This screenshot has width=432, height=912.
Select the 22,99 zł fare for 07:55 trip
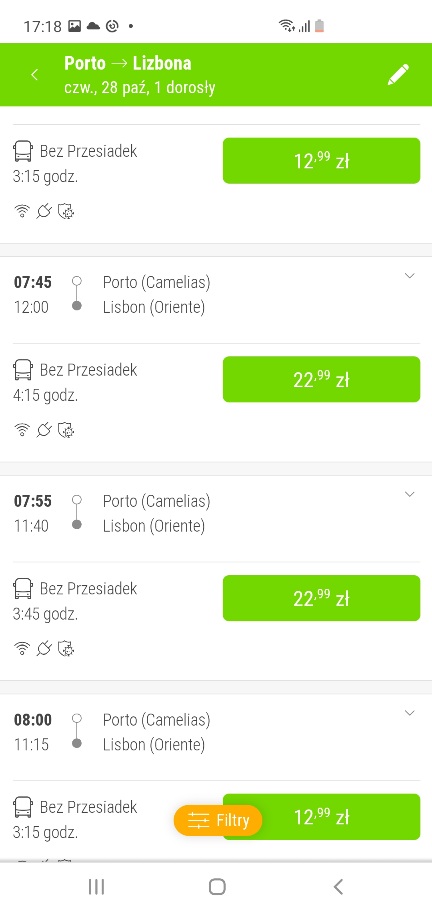322,598
